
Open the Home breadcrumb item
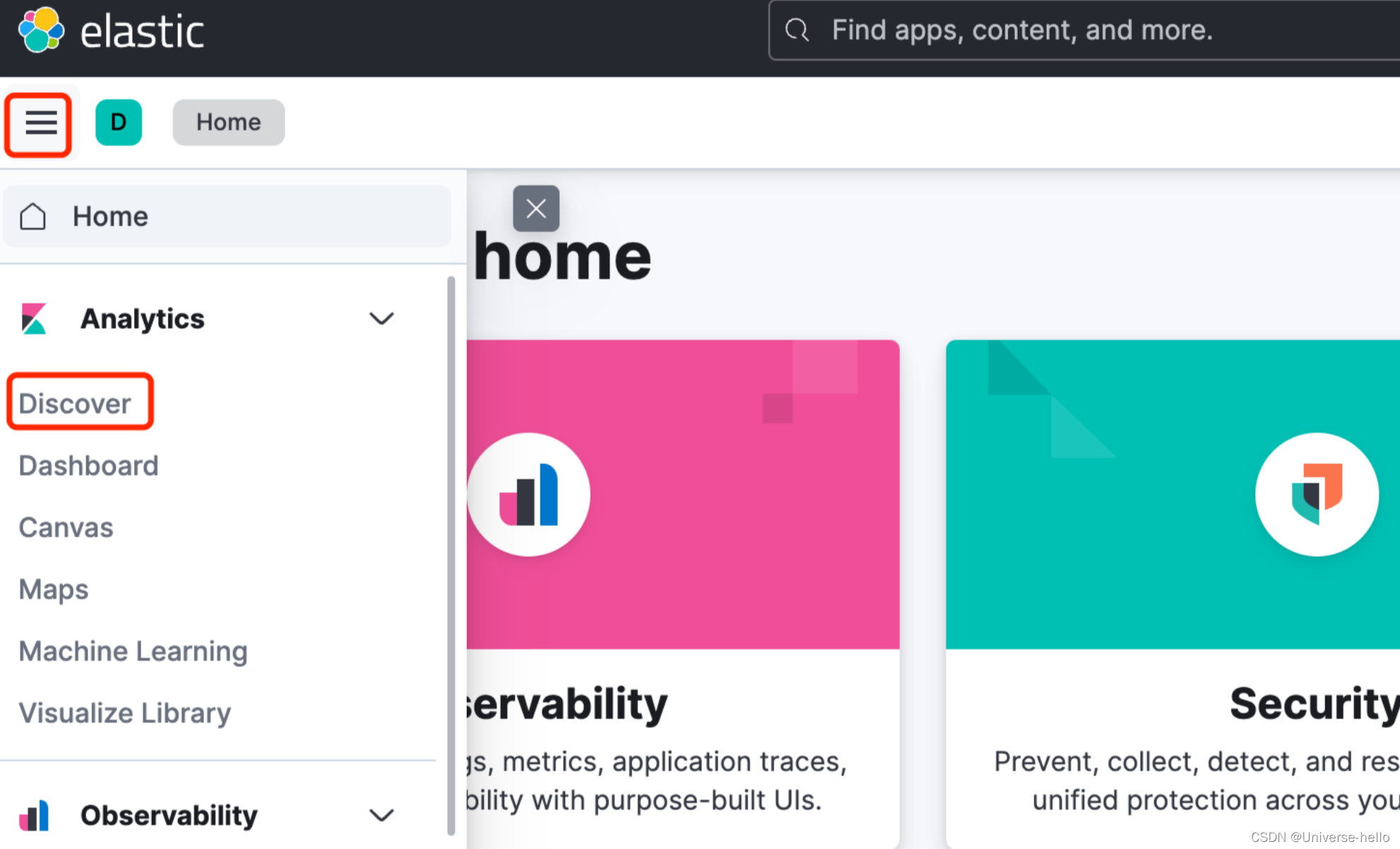pos(227,121)
